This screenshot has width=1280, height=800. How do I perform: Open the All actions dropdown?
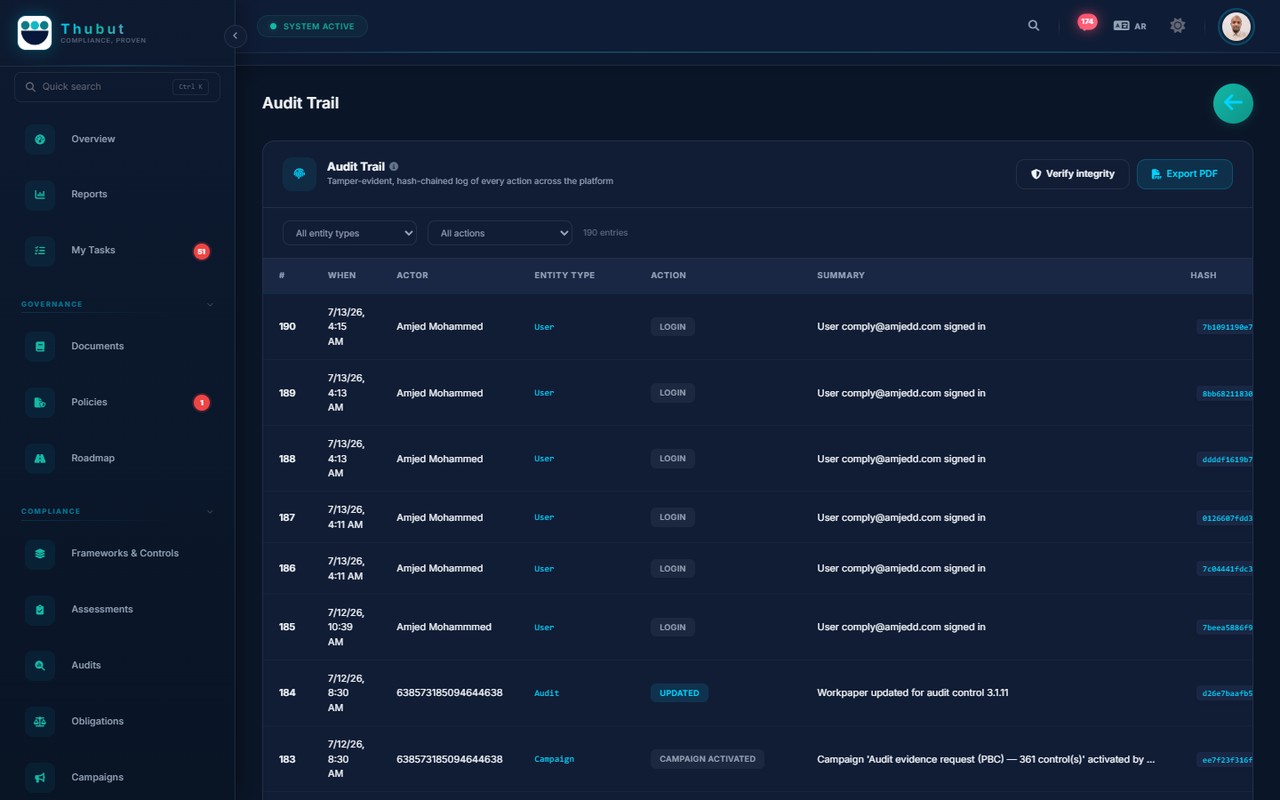[x=500, y=233]
